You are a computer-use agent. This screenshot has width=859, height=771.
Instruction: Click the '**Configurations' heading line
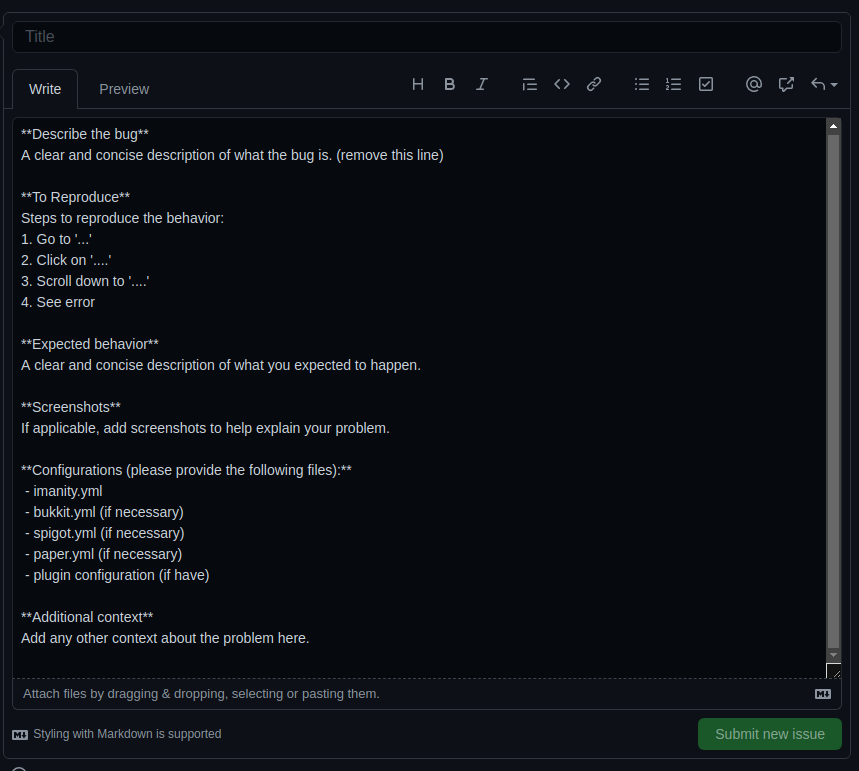pos(186,470)
